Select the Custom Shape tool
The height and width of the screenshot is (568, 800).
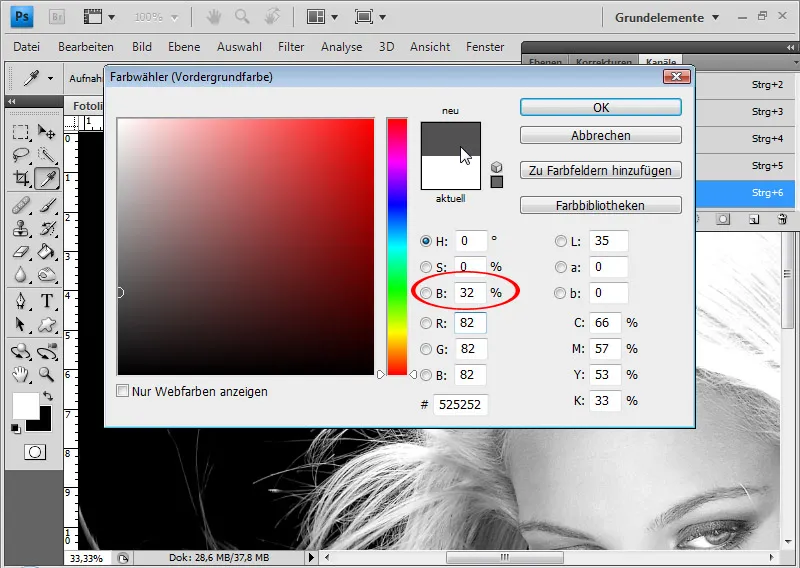click(x=47, y=324)
